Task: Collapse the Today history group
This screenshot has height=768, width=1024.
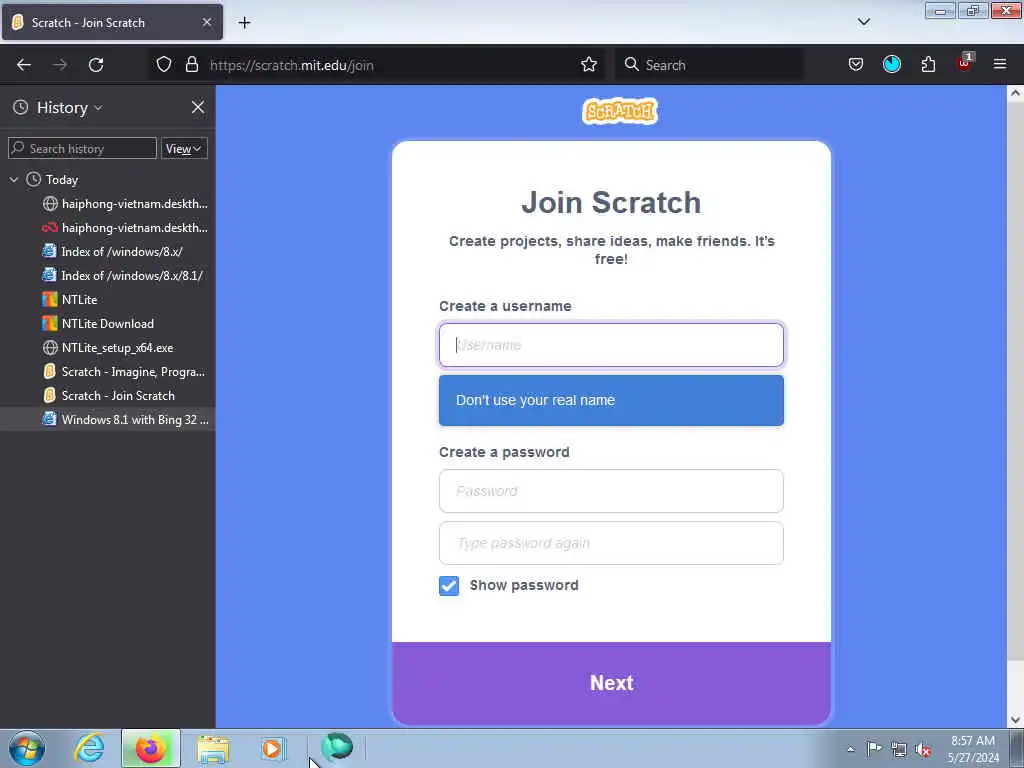Action: pyautogui.click(x=14, y=180)
